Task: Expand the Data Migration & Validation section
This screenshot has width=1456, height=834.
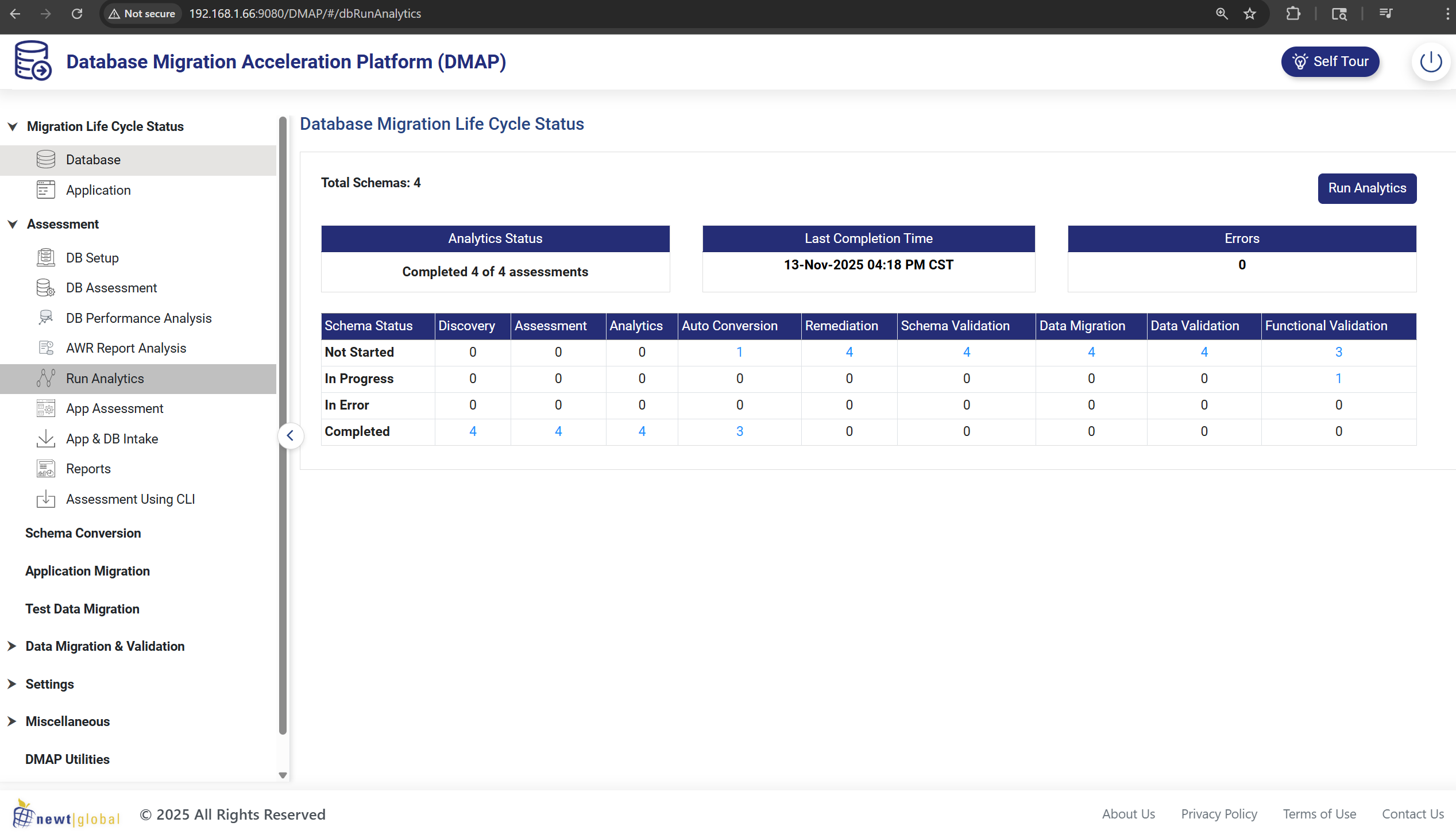Action: click(x=11, y=646)
